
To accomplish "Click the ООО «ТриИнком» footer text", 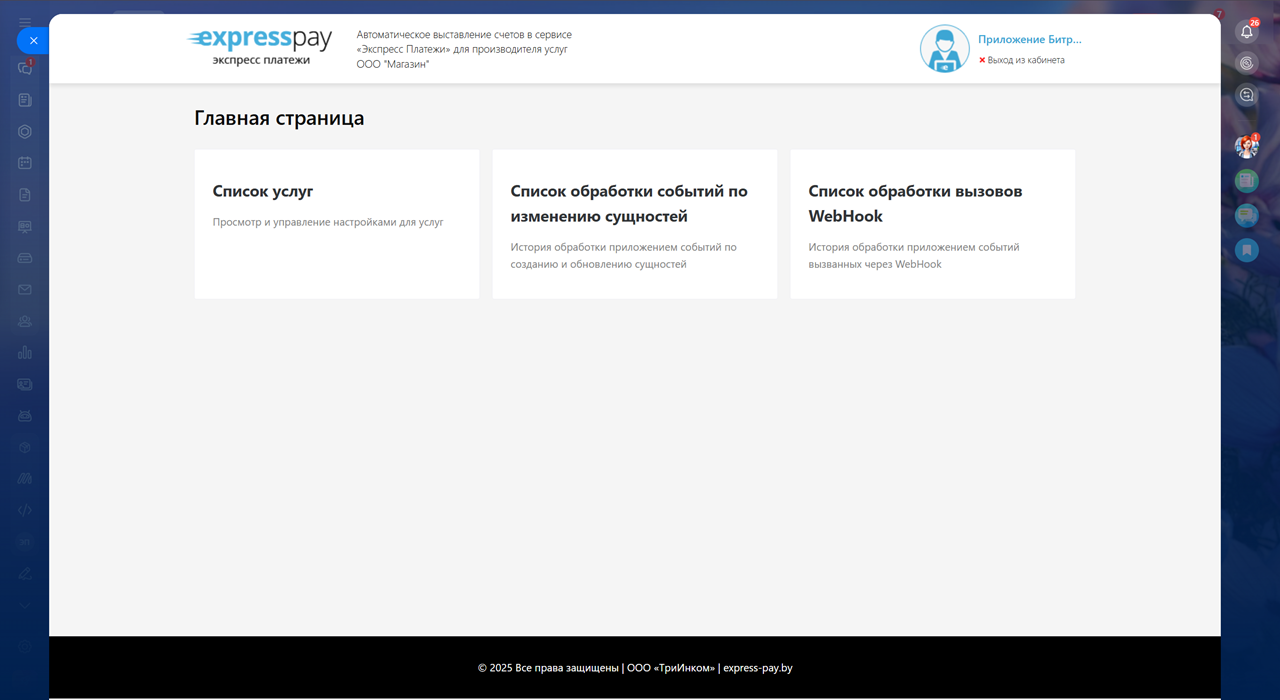I will tap(671, 668).
